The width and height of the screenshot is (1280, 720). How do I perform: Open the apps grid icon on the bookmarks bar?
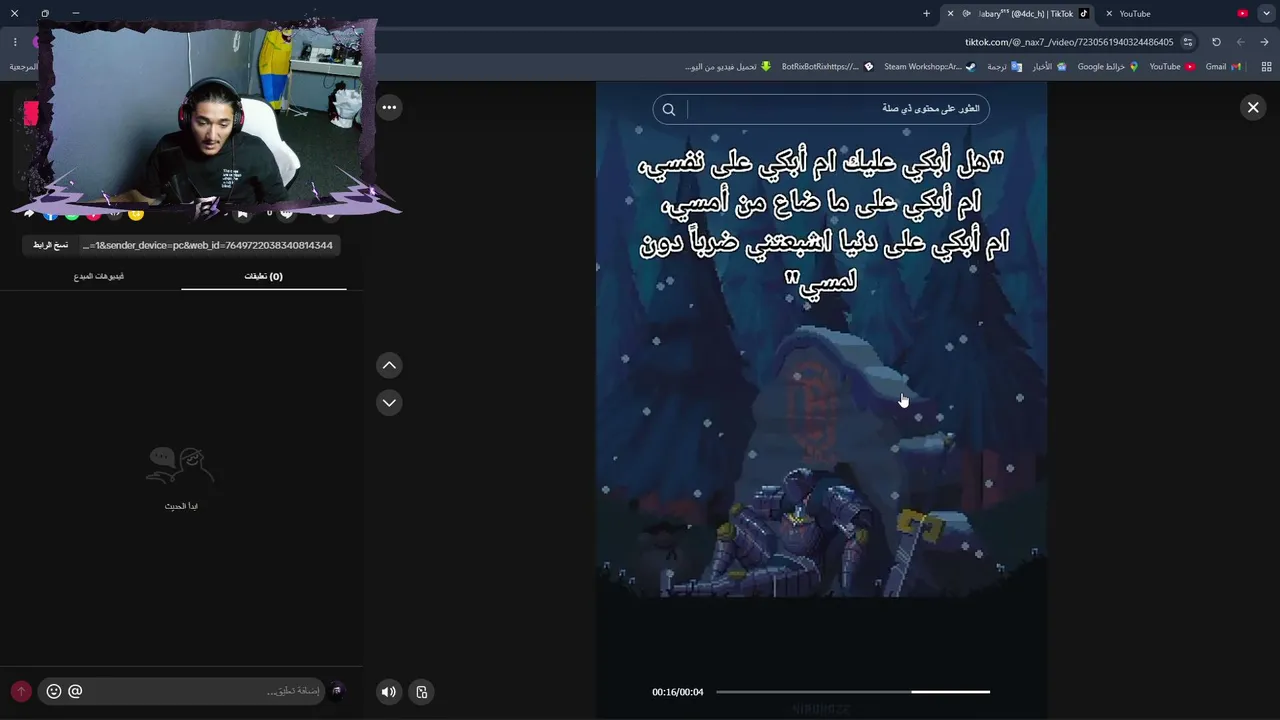coord(1267,67)
